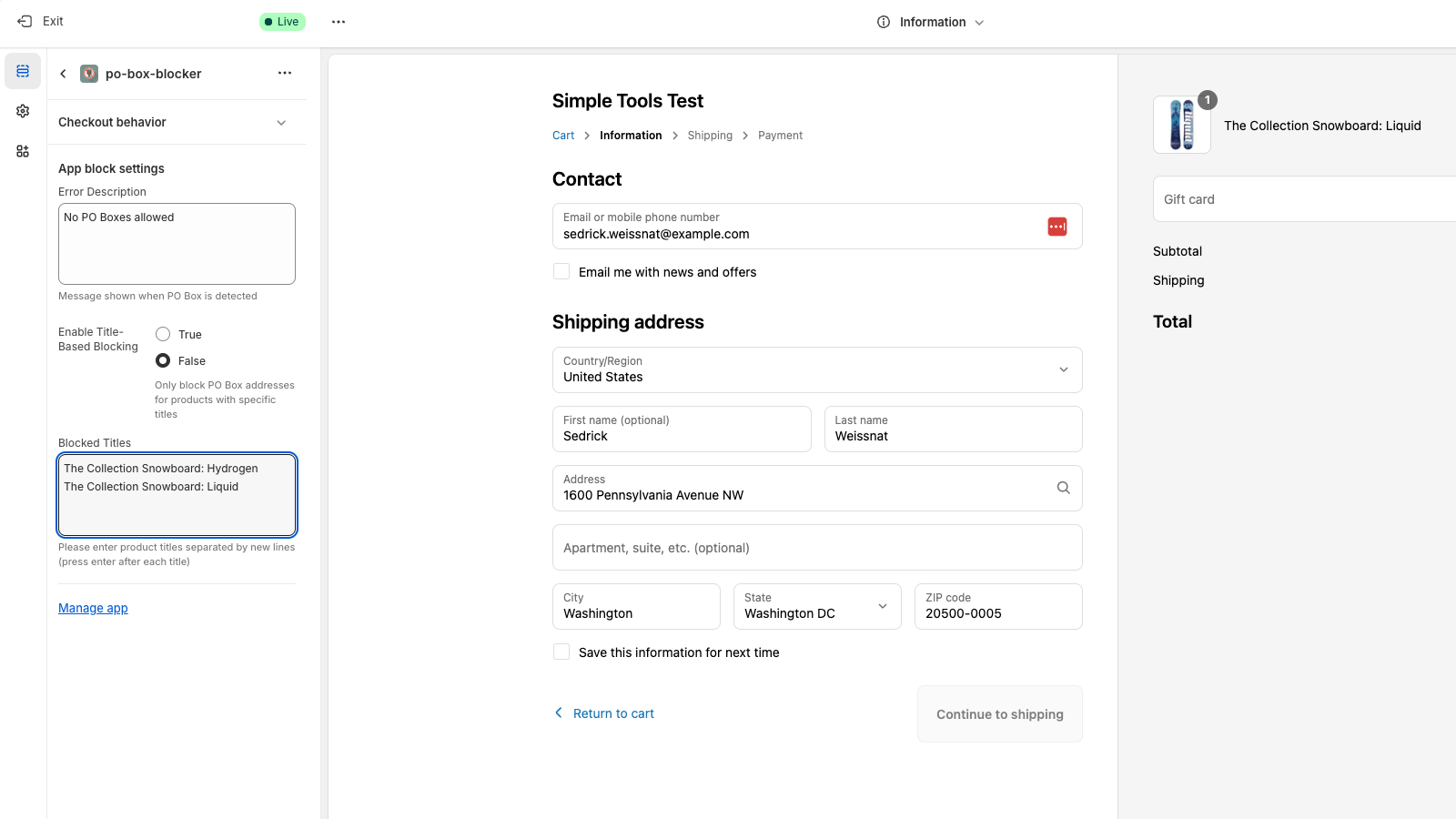Click the Exit icon in top bar
The width and height of the screenshot is (1456, 819).
click(x=25, y=21)
